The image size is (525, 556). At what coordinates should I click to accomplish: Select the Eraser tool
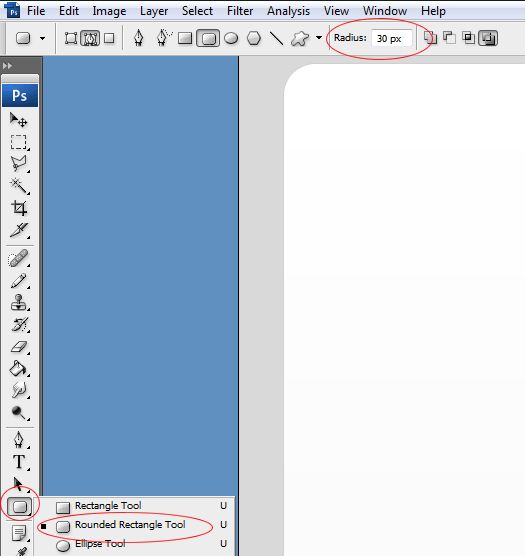pos(19,347)
